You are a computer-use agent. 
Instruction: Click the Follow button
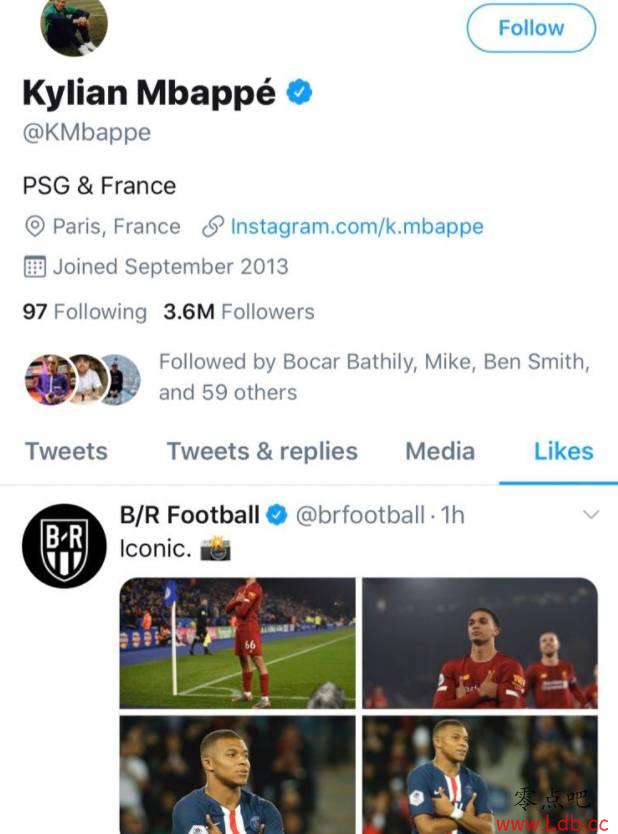(531, 28)
